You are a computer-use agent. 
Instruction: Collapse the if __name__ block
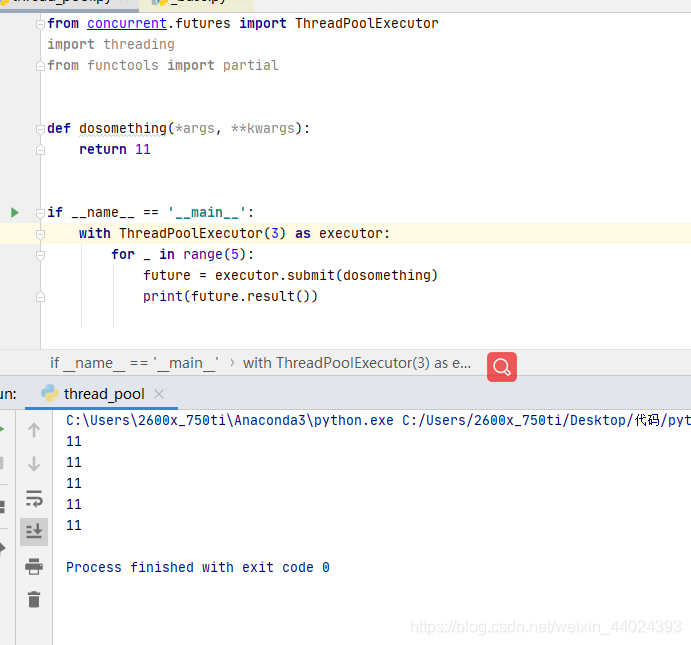click(x=40, y=213)
